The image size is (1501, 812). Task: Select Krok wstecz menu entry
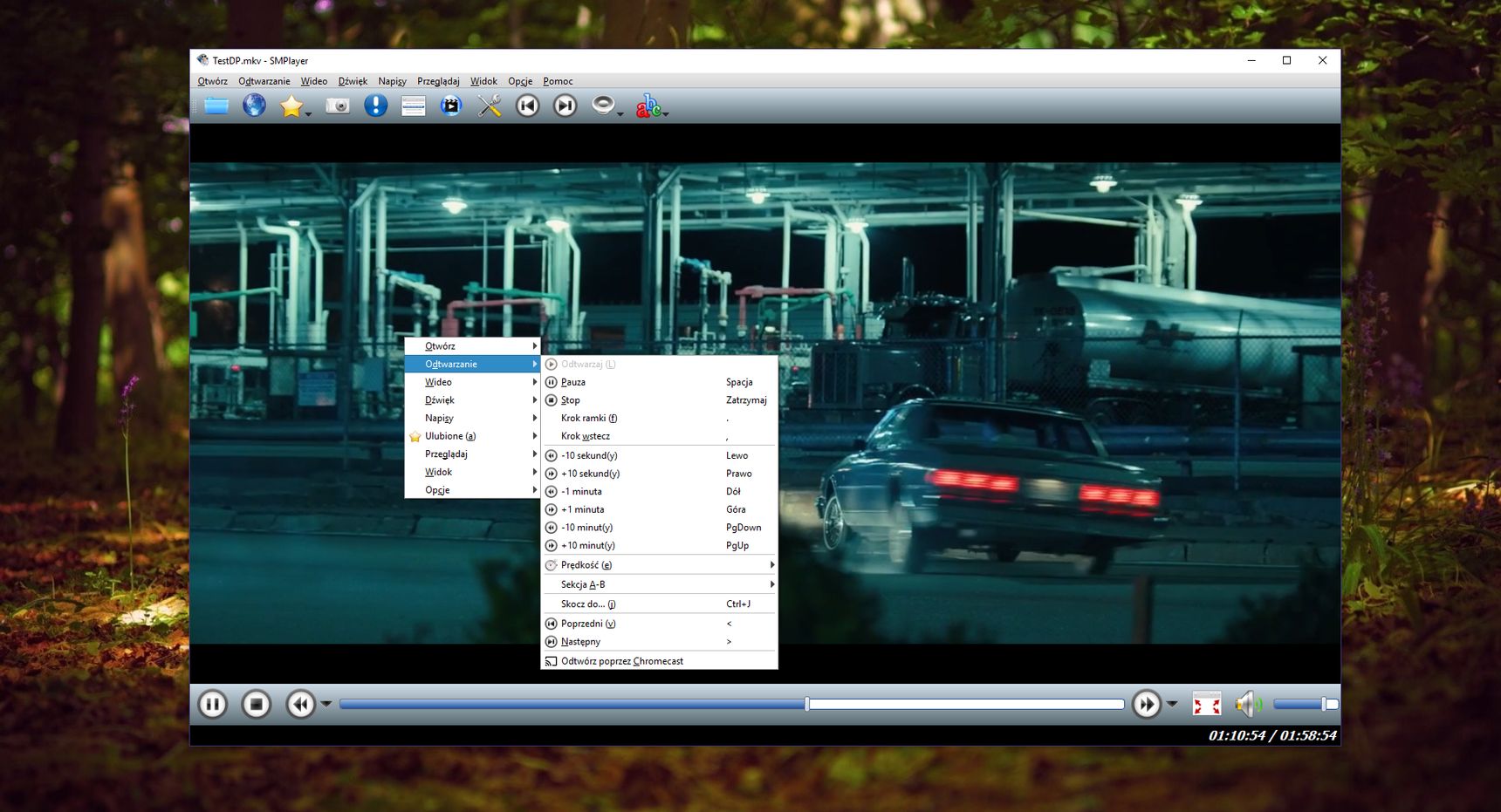click(659, 436)
